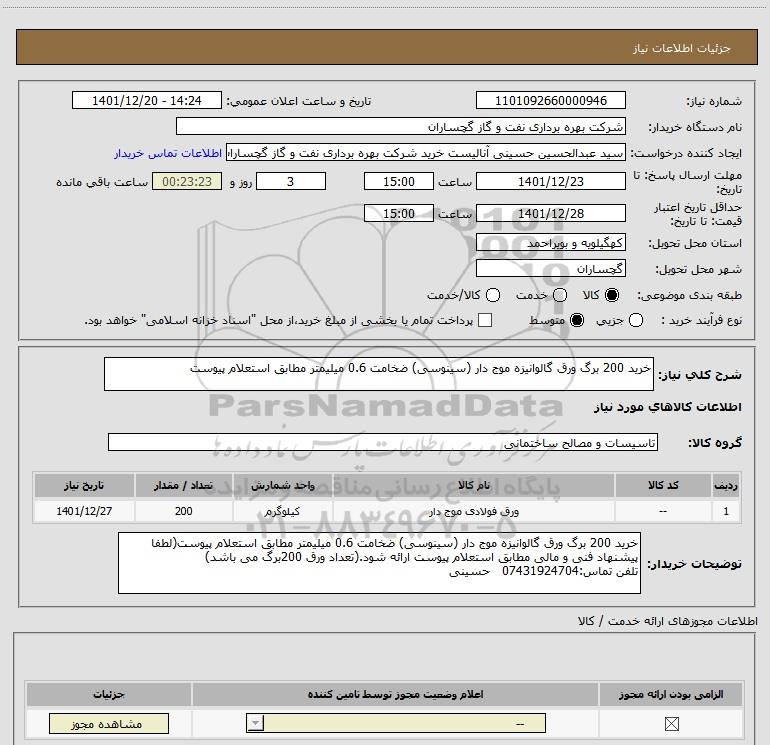Screen dimensions: 770x745
Task: Click واحد شمارش column header
Action: 282,486
